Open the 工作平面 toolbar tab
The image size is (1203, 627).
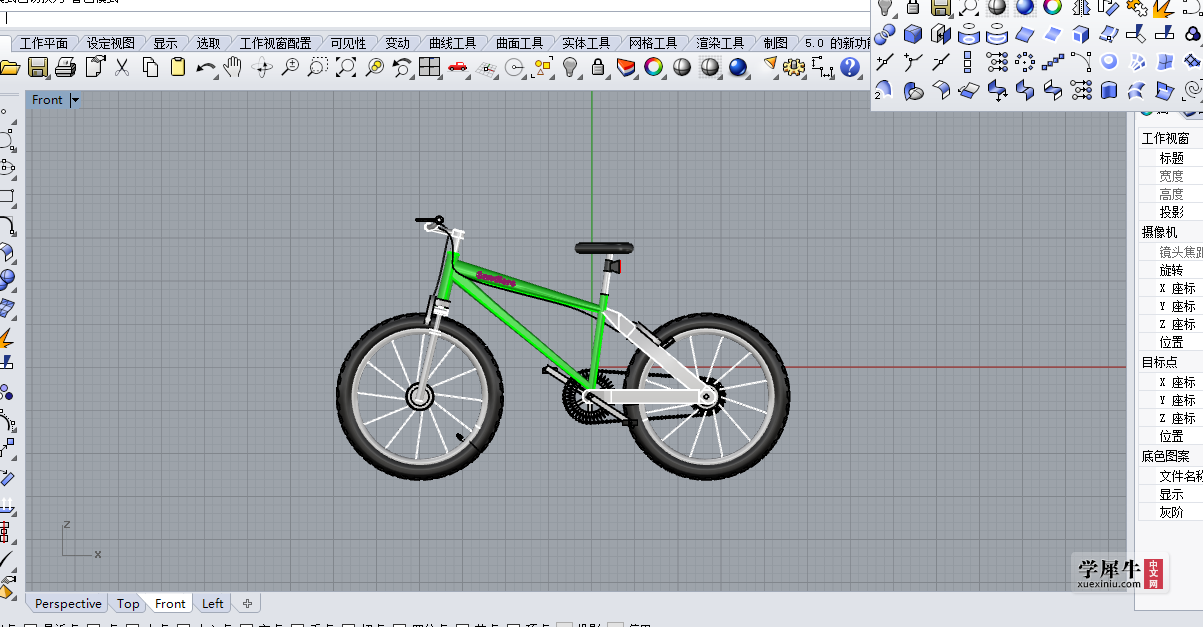pyautogui.click(x=44, y=43)
